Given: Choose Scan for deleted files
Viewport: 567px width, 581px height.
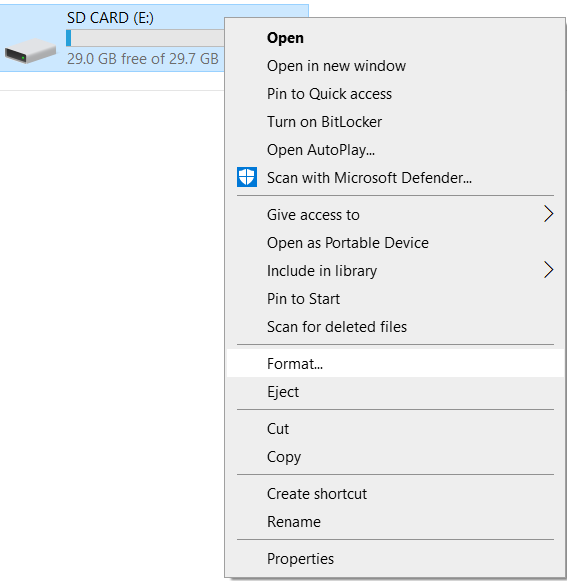Looking at the screenshot, I should 395,327.
